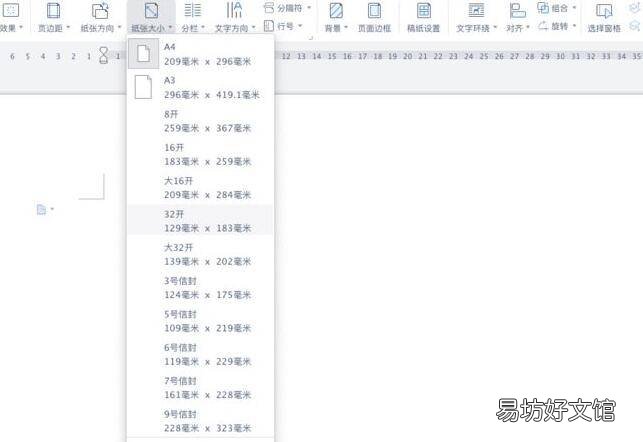Expand the 纸张方向 dropdown arrow
Screen dimensions: 643x442
click(x=119, y=27)
